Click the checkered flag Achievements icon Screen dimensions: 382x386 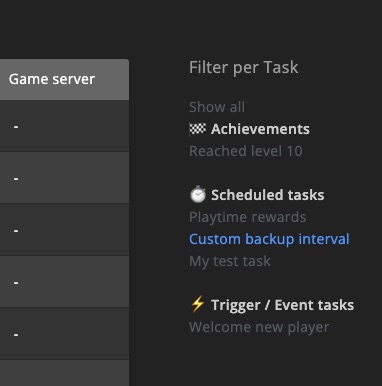[198, 129]
